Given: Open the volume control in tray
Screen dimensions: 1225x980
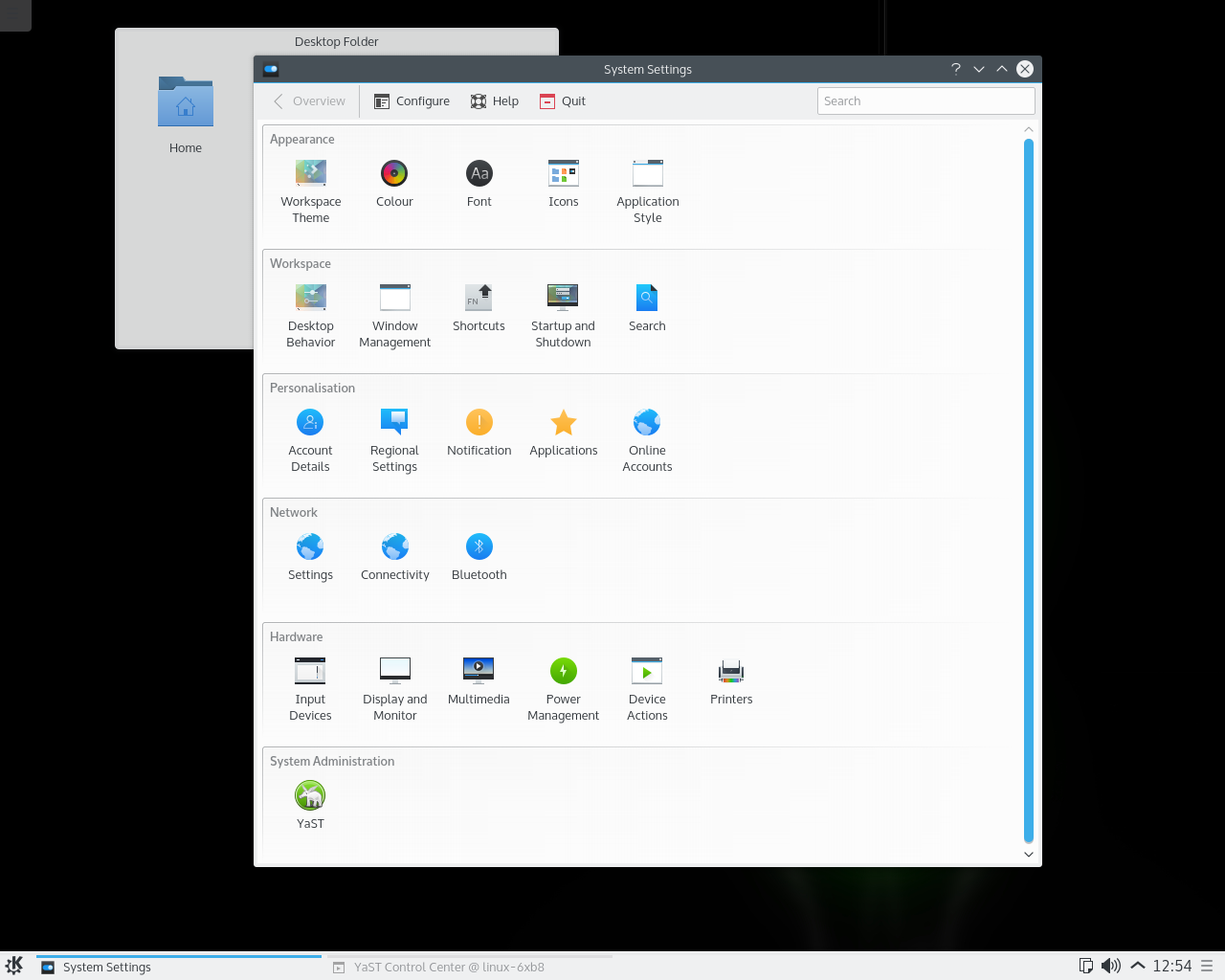Looking at the screenshot, I should [x=1111, y=966].
